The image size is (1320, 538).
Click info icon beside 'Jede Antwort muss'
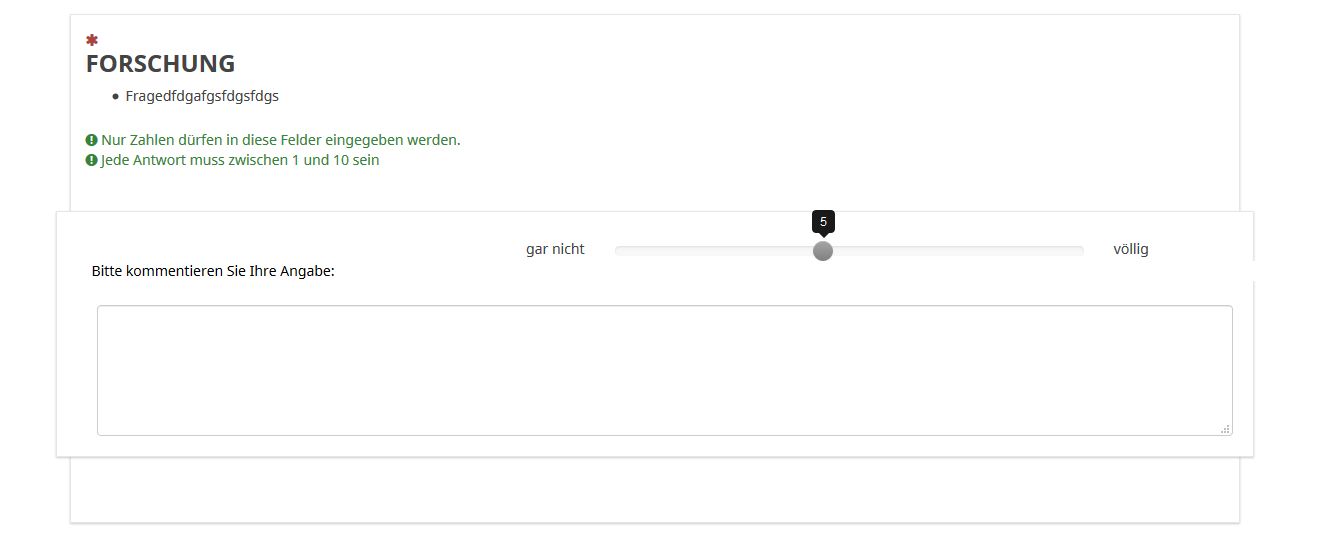tap(92, 160)
